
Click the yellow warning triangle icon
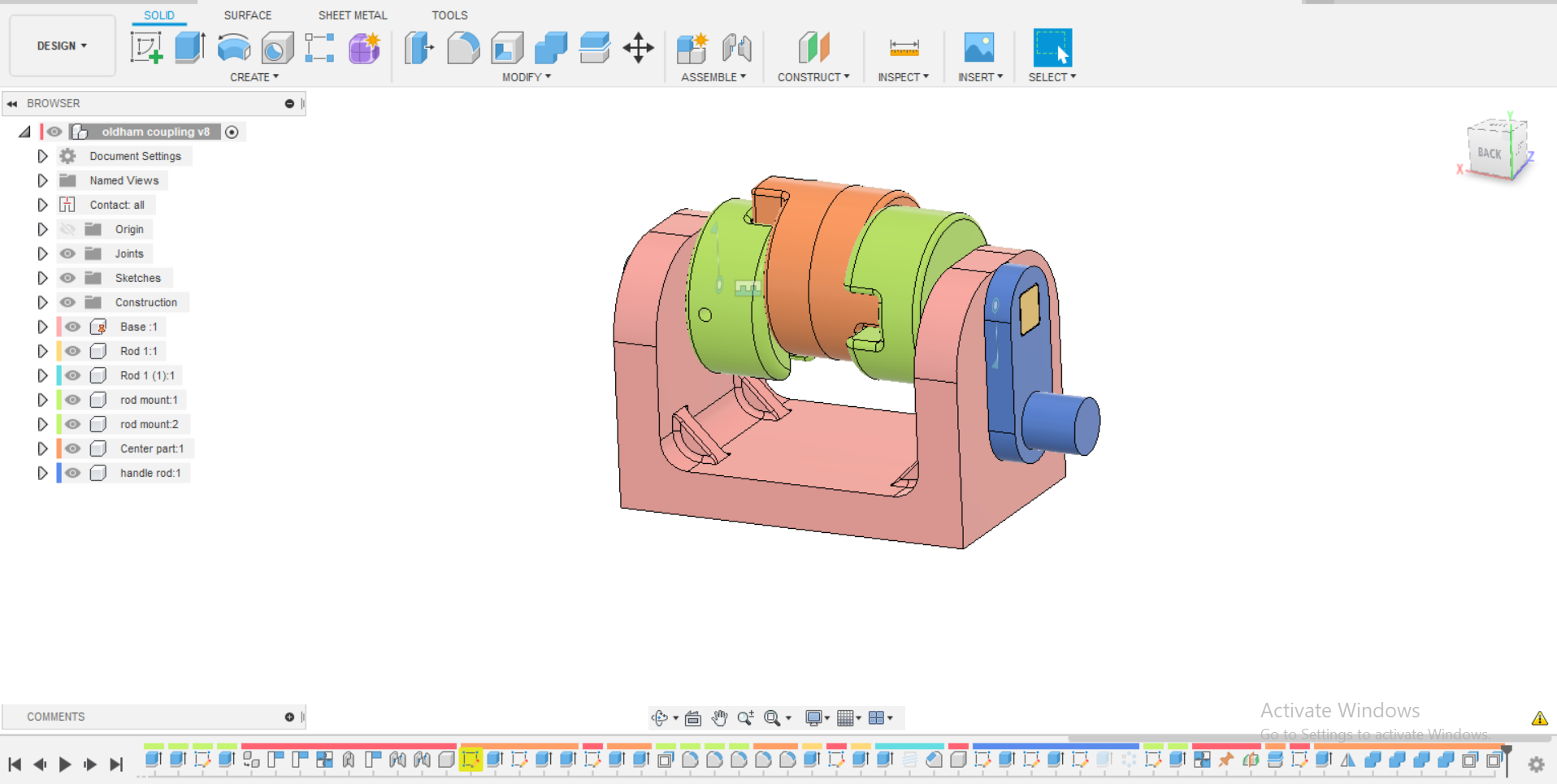tap(1539, 718)
